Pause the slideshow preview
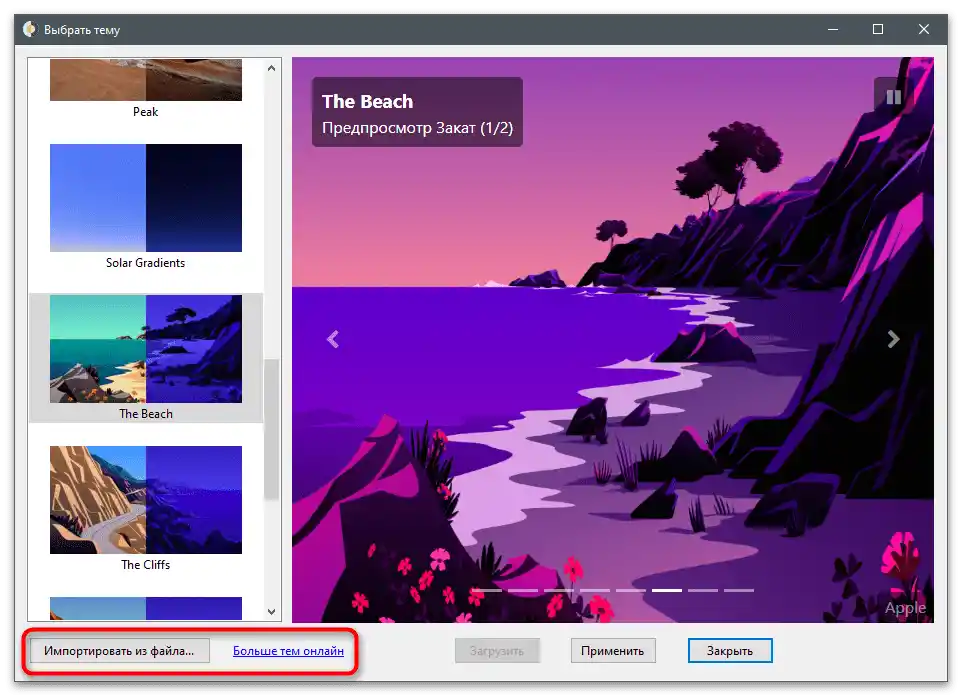The image size is (962, 696). coord(893,96)
